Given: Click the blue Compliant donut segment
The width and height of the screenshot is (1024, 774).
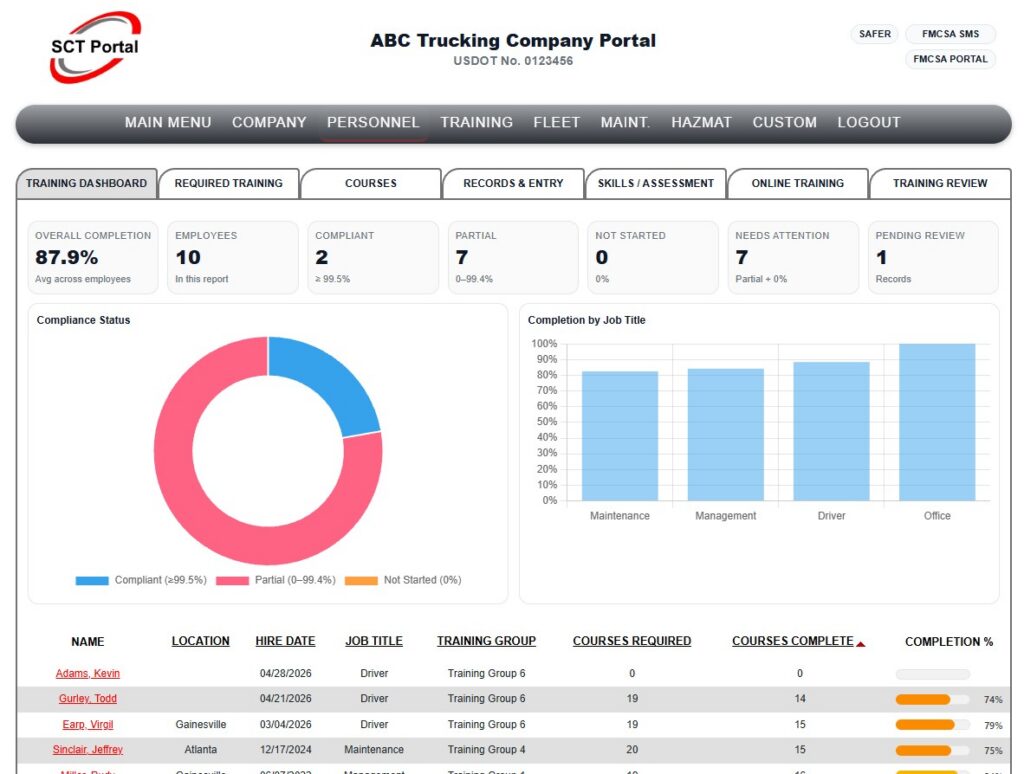Looking at the screenshot, I should point(328,380).
